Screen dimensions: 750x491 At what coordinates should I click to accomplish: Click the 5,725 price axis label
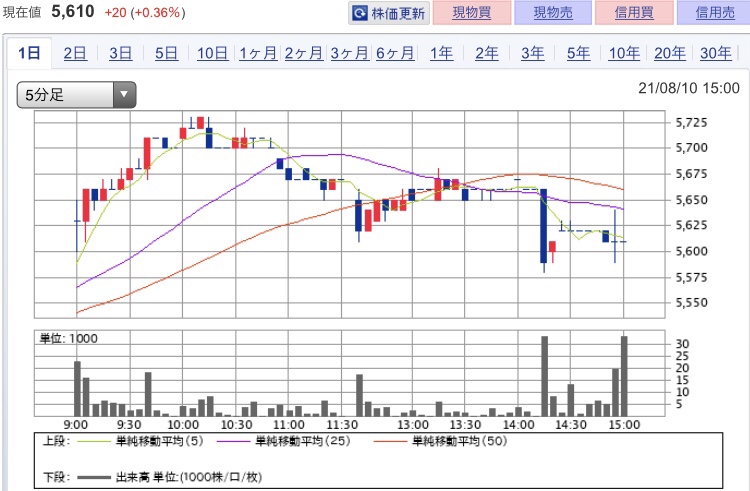pyautogui.click(x=691, y=123)
